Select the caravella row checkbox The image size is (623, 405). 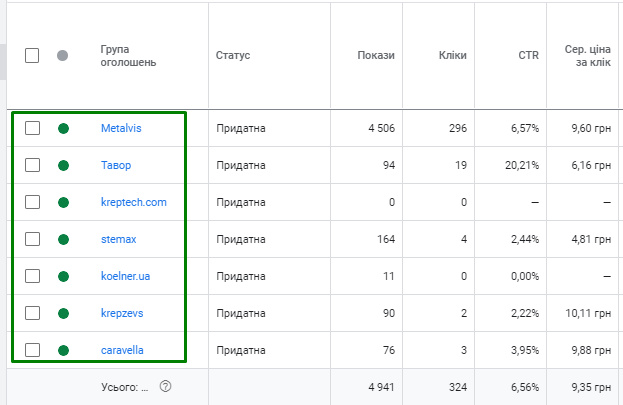(32, 350)
